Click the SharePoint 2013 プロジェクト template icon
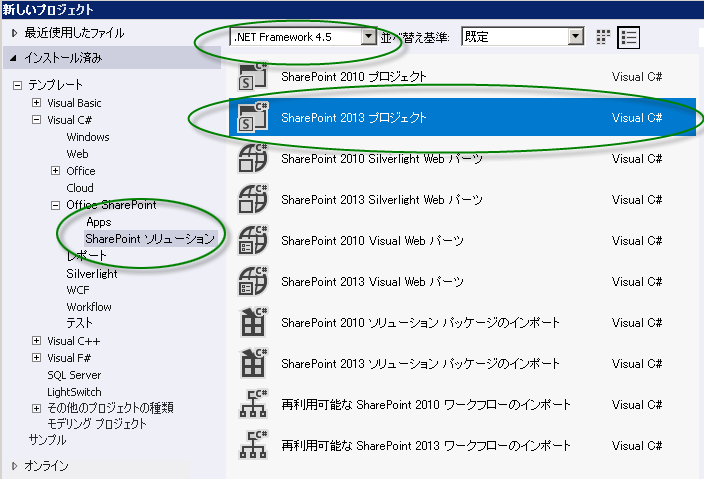 pos(253,117)
